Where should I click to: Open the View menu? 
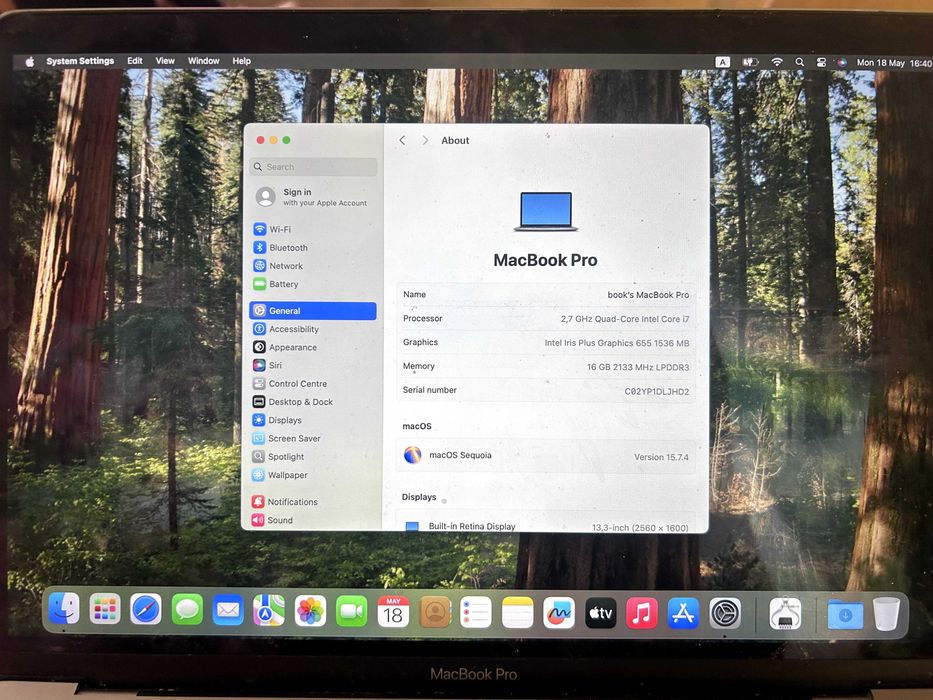coord(165,61)
